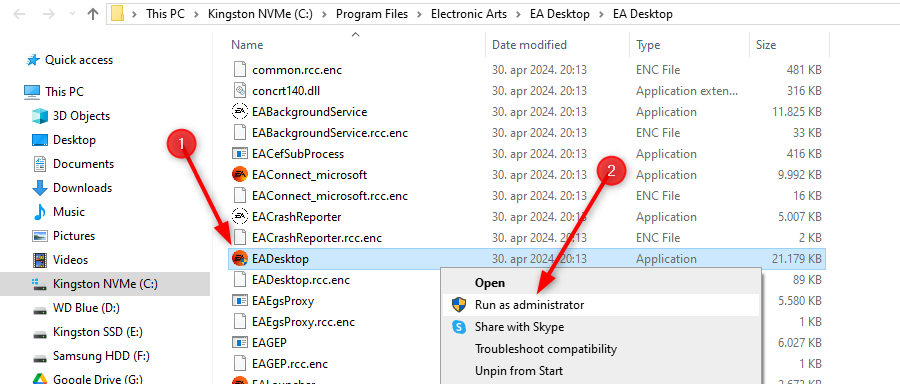Select concrt140.dll file icon

coord(239,91)
